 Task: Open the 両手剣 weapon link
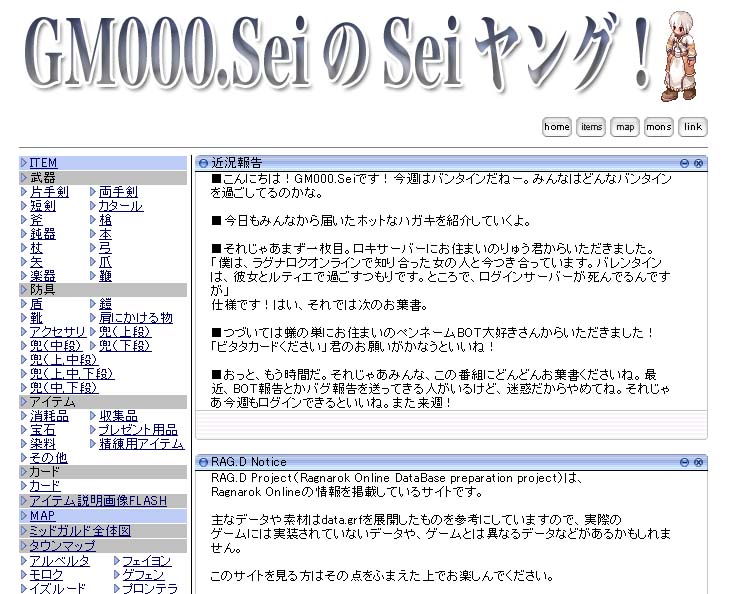[118, 191]
